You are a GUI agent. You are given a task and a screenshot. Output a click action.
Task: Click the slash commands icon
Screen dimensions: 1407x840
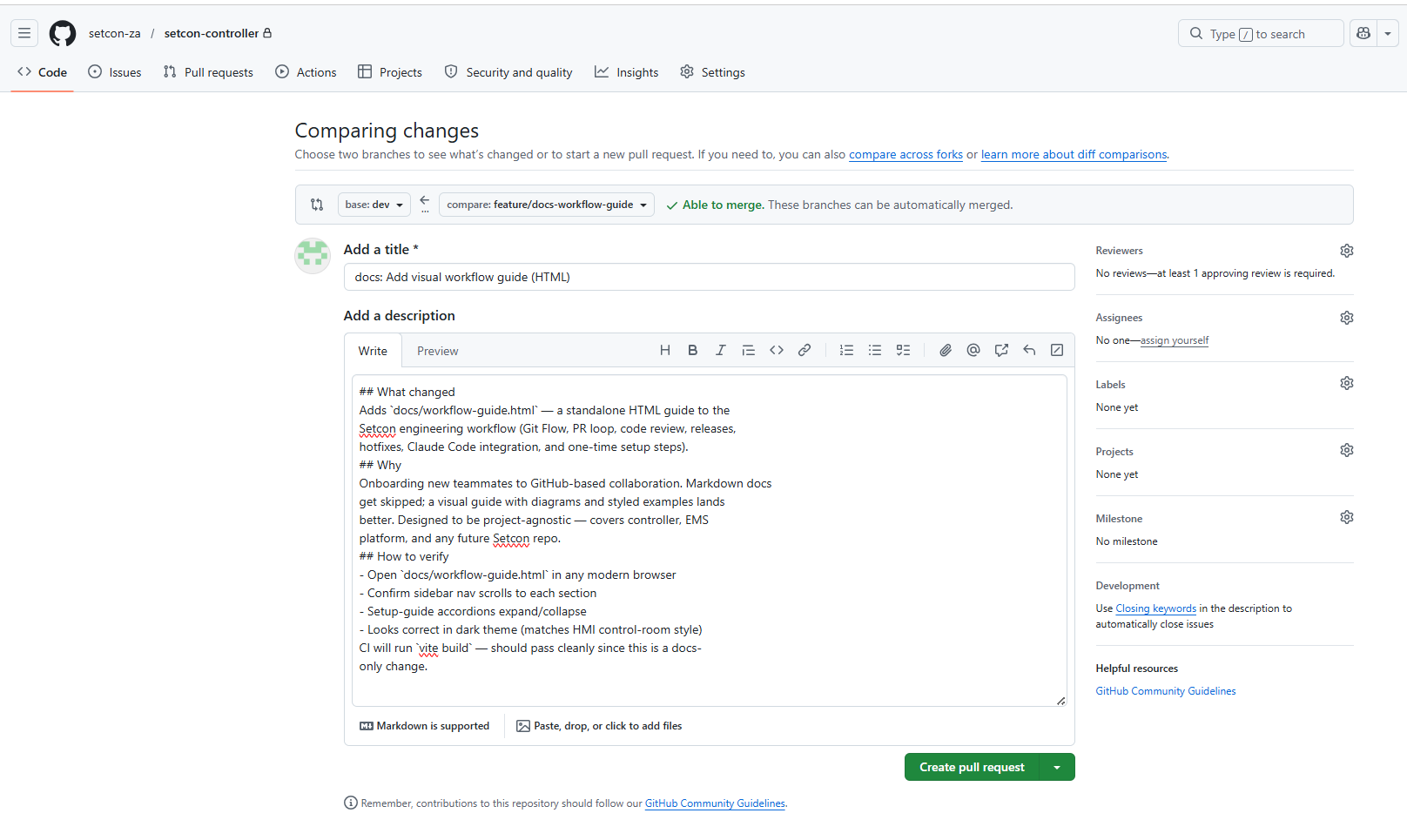[x=1057, y=350]
